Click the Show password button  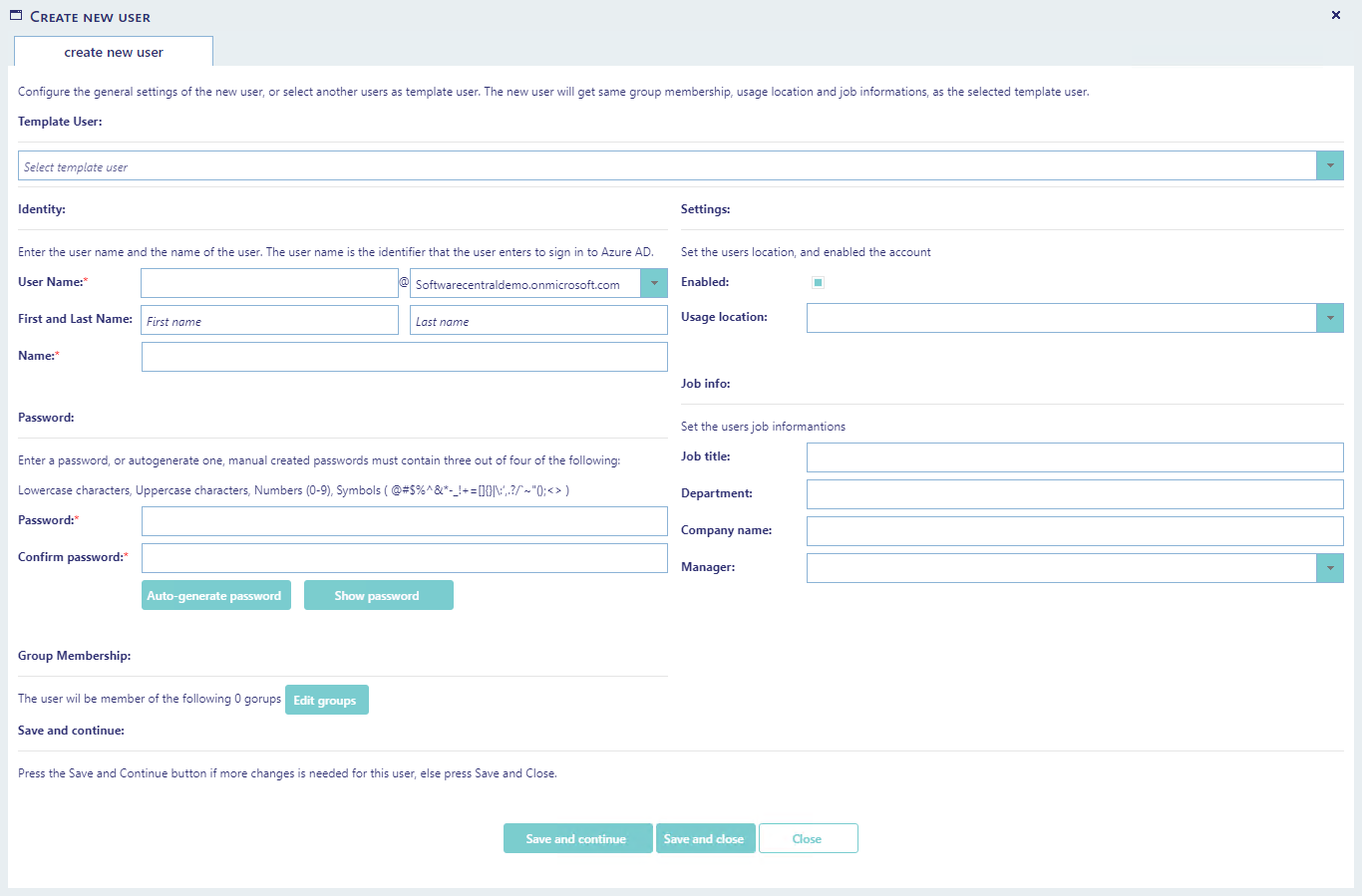[x=379, y=595]
